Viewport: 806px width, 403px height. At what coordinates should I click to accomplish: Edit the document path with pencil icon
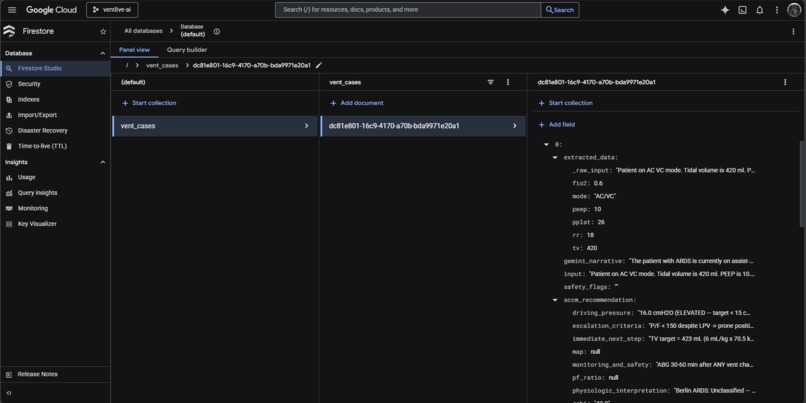[x=319, y=65]
